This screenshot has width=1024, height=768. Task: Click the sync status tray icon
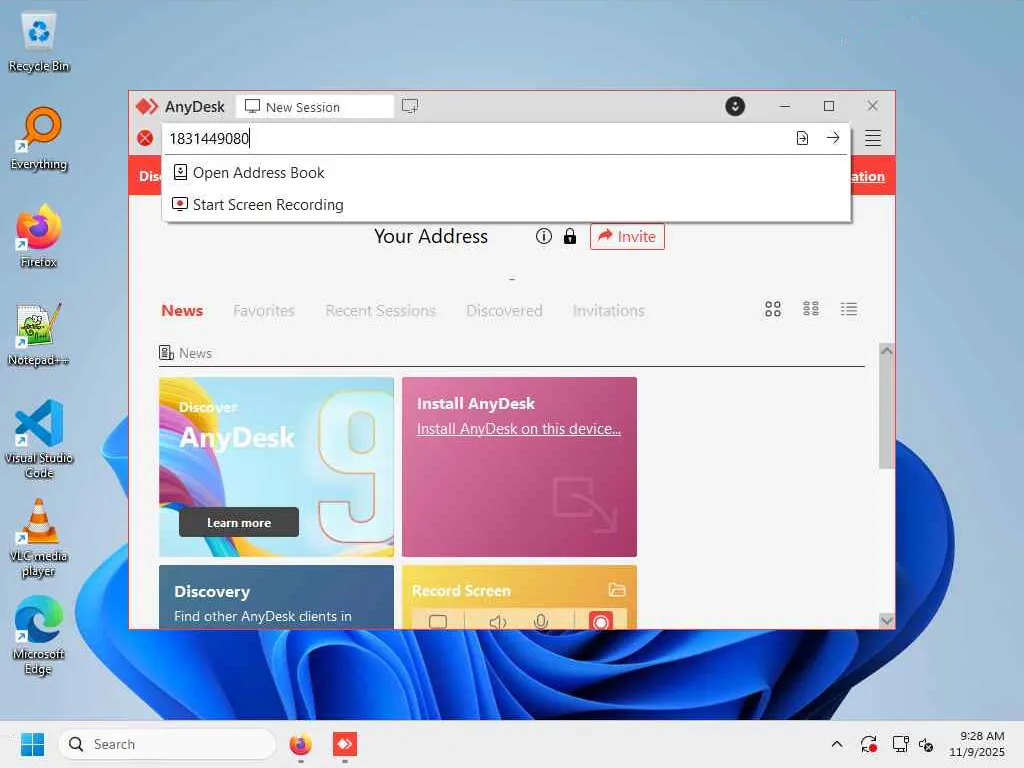[x=869, y=744]
